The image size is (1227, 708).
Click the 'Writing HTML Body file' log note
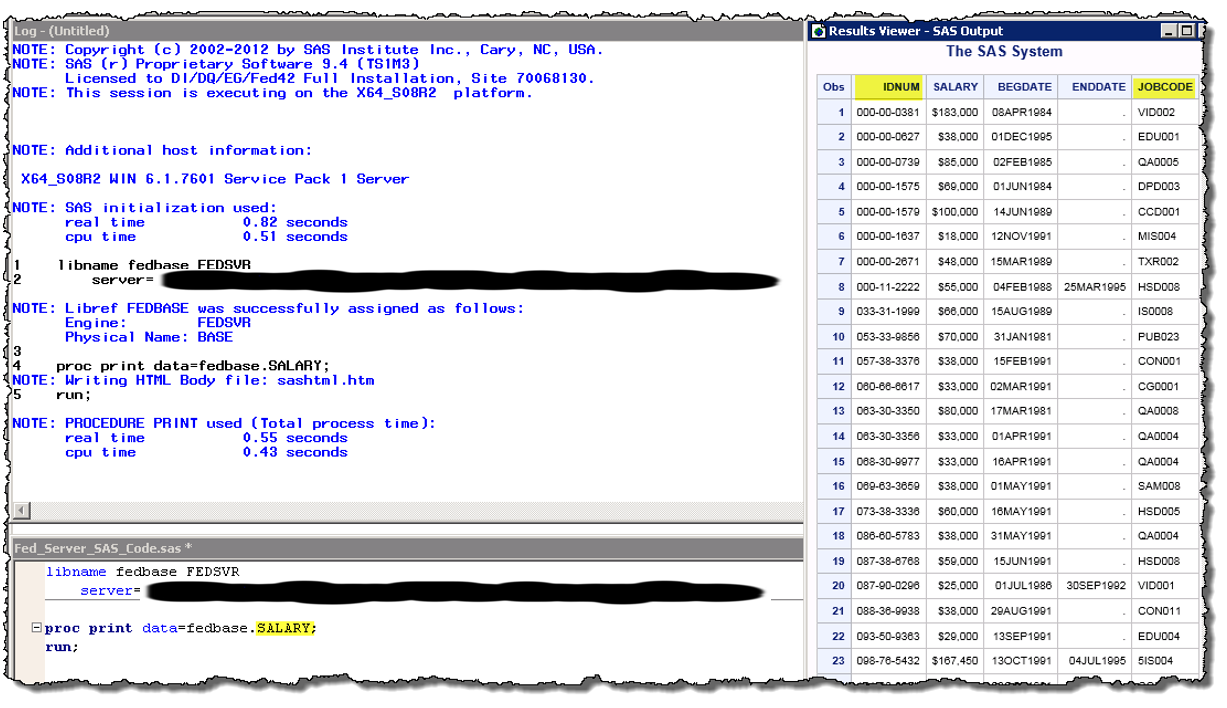click(x=220, y=380)
